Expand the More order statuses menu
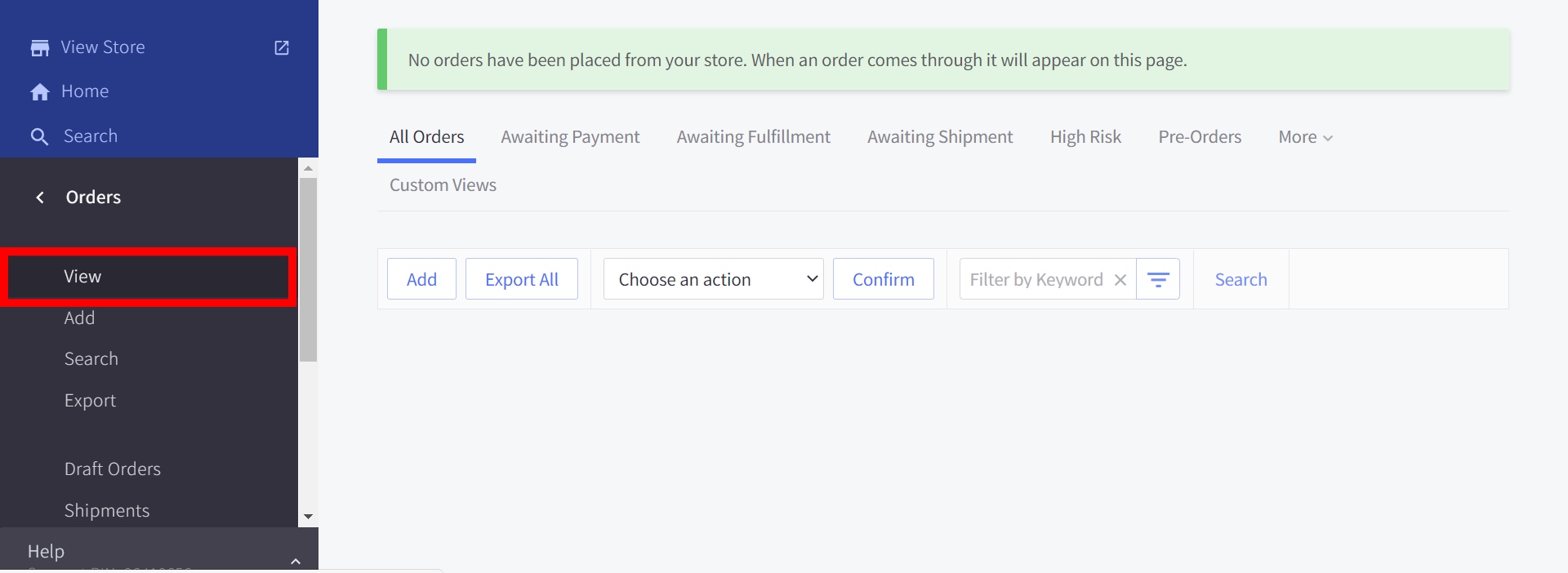1568x573 pixels. point(1305,137)
